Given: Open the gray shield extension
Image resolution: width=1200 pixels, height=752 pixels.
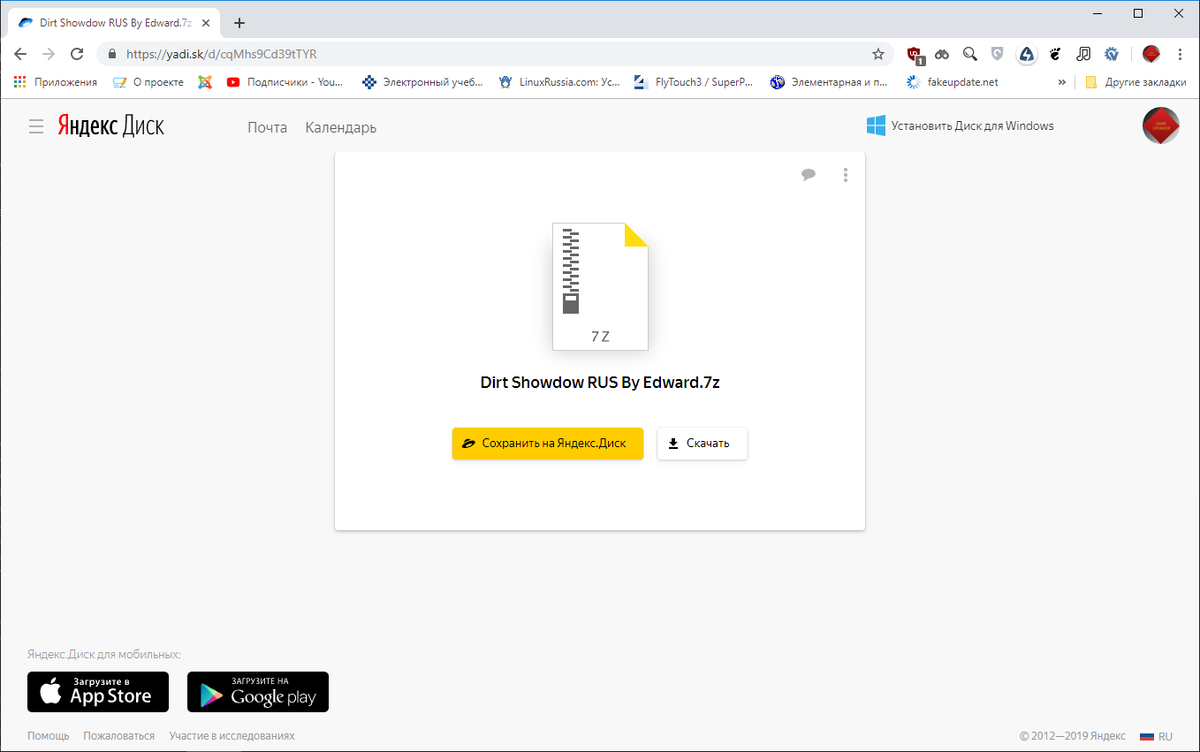Looking at the screenshot, I should point(997,54).
